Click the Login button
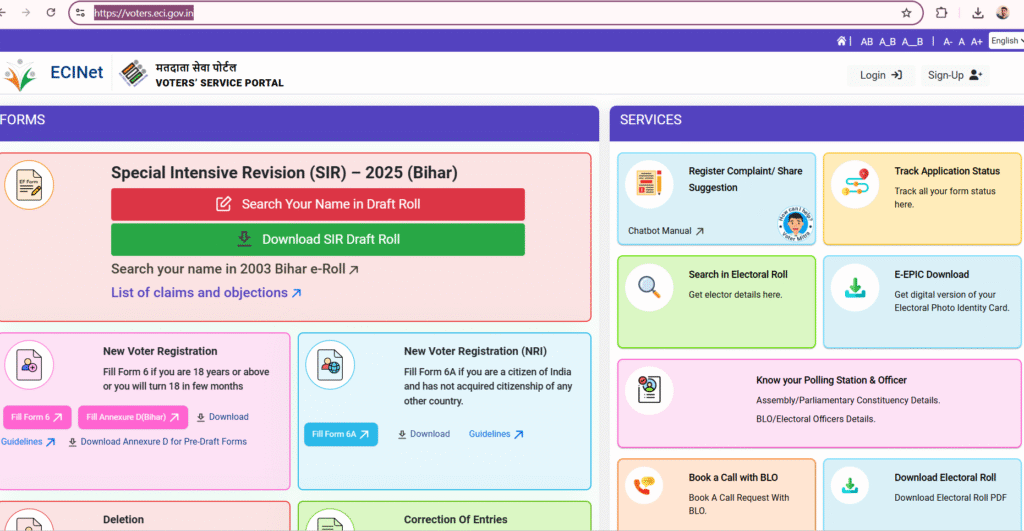This screenshot has width=1024, height=531. [880, 75]
